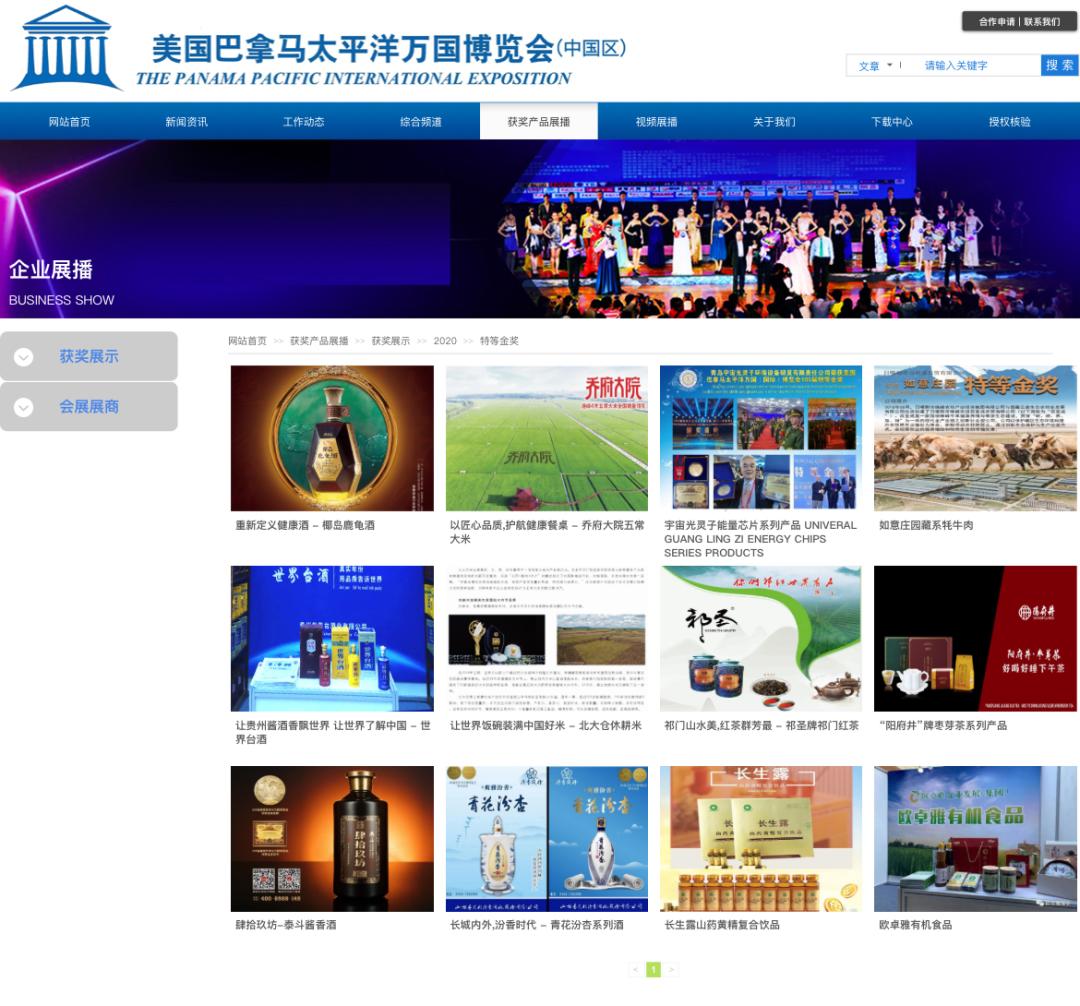Click the next page arrow
The image size is (1080, 1006).
[x=671, y=970]
